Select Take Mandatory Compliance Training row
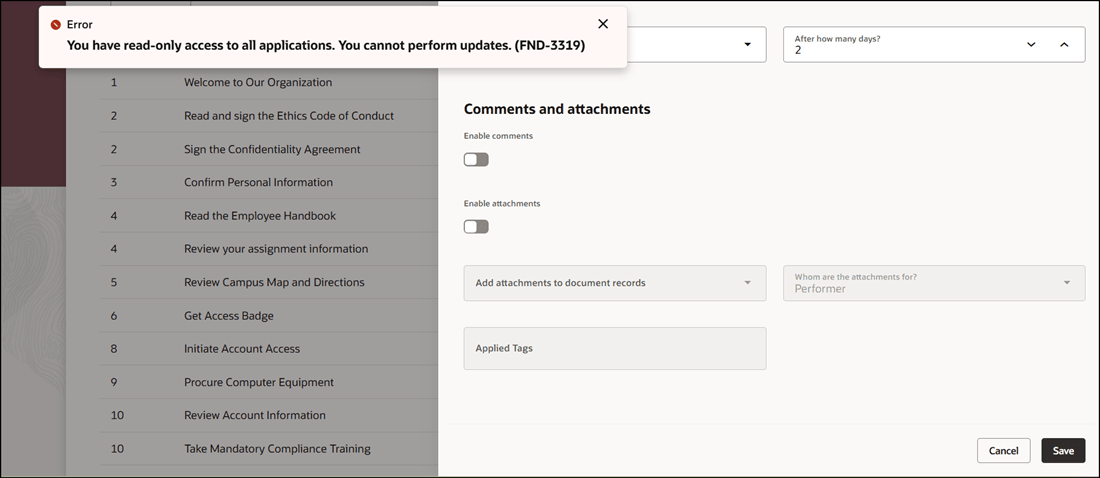This screenshot has width=1100, height=478. tap(277, 449)
